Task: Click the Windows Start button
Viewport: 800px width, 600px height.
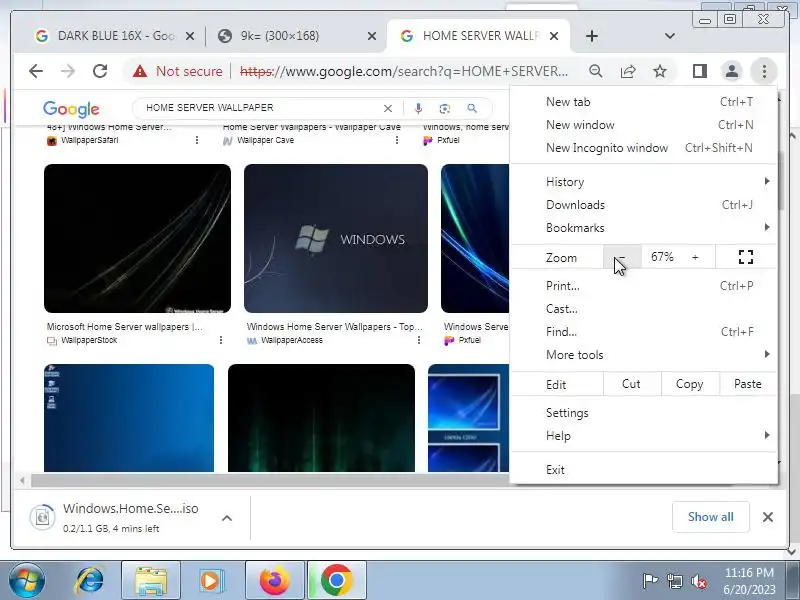Action: [x=26, y=580]
